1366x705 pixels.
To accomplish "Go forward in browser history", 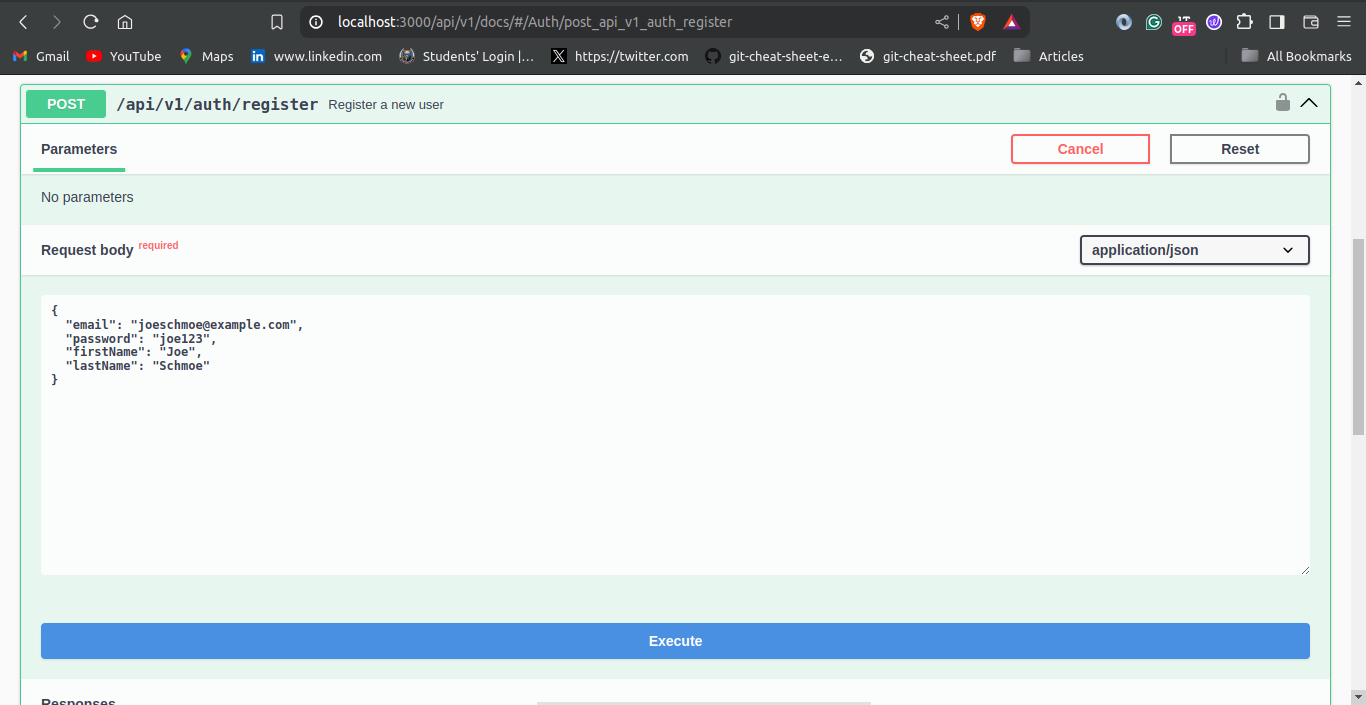I will pos(57,21).
